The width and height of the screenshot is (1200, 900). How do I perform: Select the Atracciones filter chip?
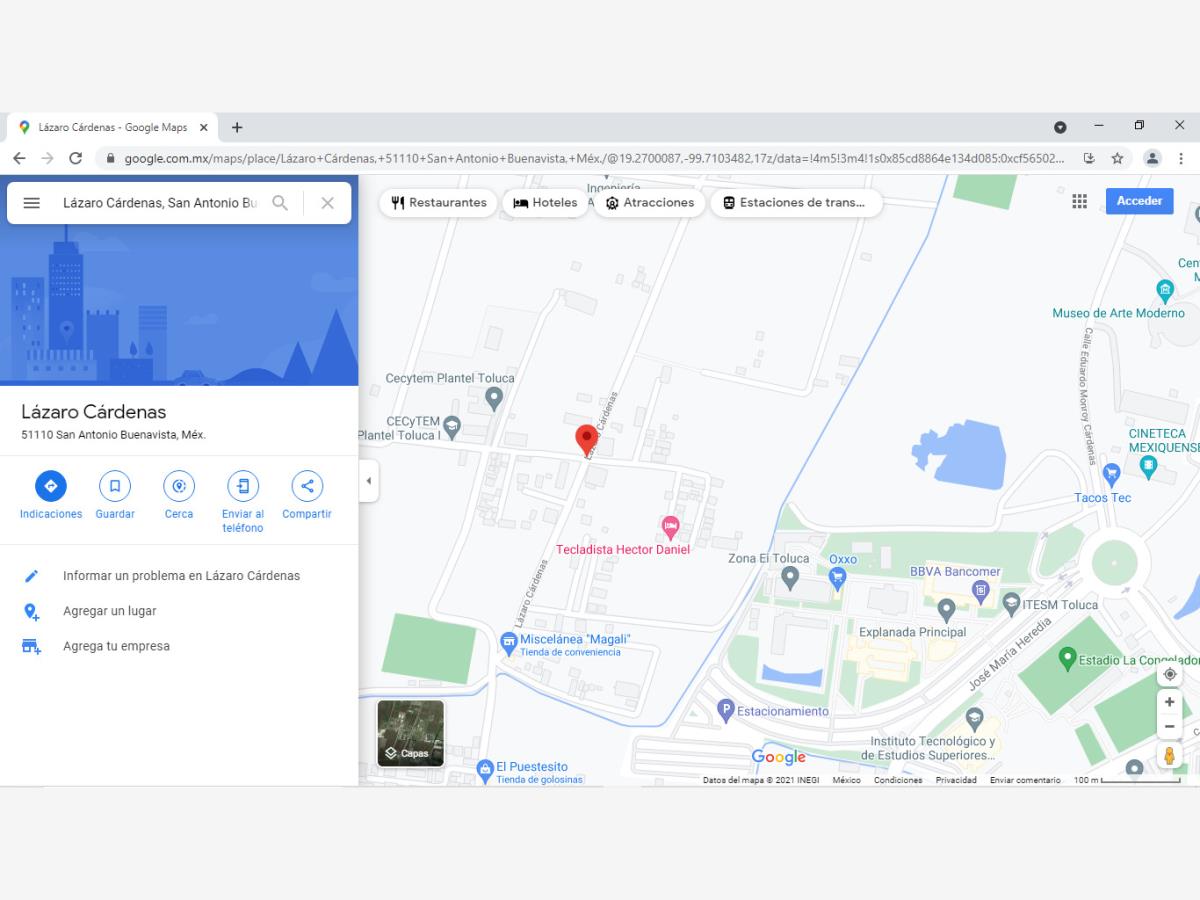[x=650, y=202]
